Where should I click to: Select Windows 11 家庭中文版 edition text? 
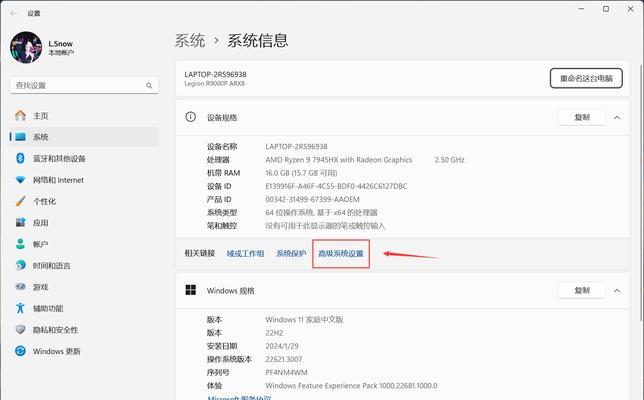tap(304, 320)
